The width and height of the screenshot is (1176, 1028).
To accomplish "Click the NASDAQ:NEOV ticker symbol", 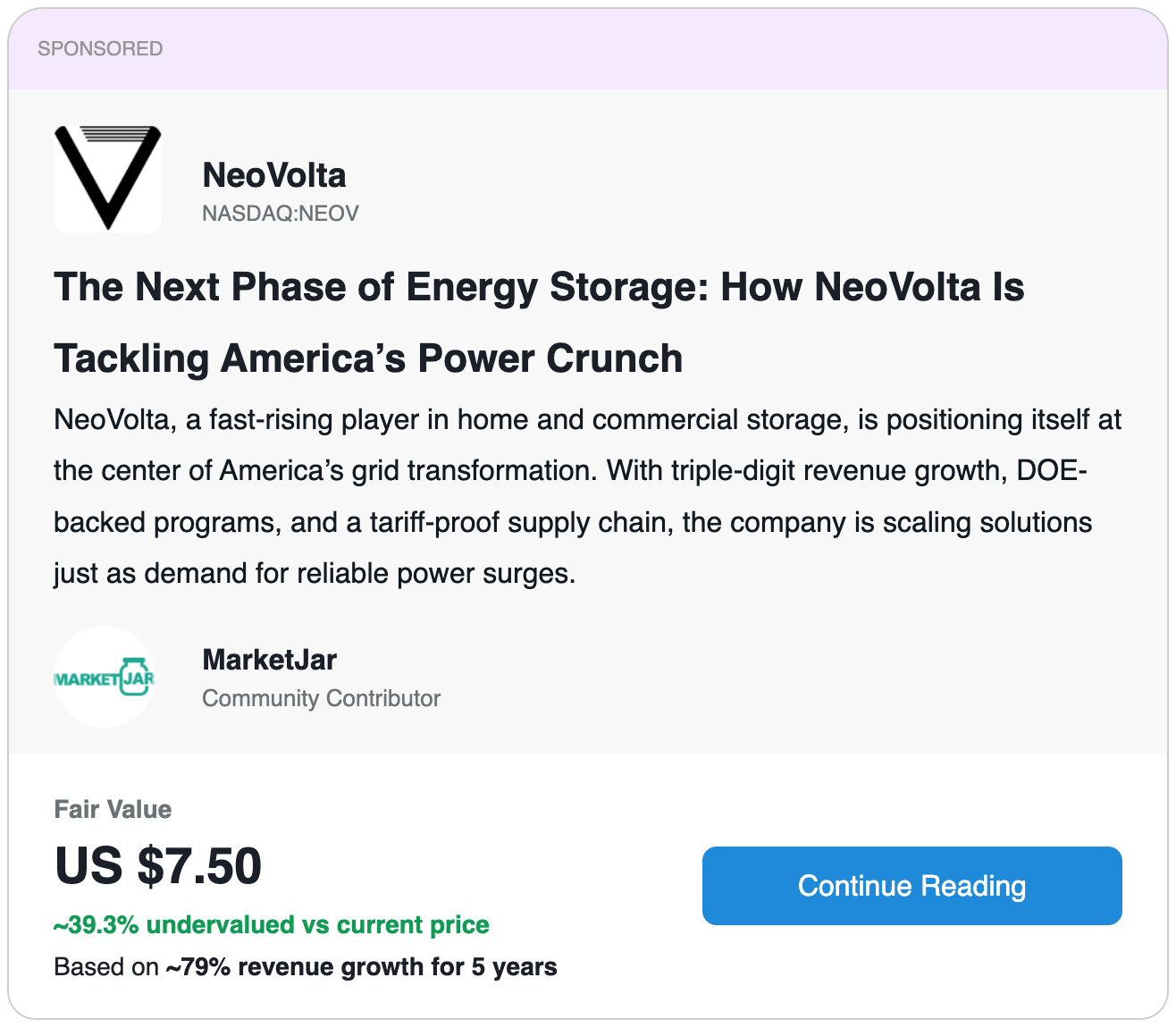I will (x=281, y=214).
